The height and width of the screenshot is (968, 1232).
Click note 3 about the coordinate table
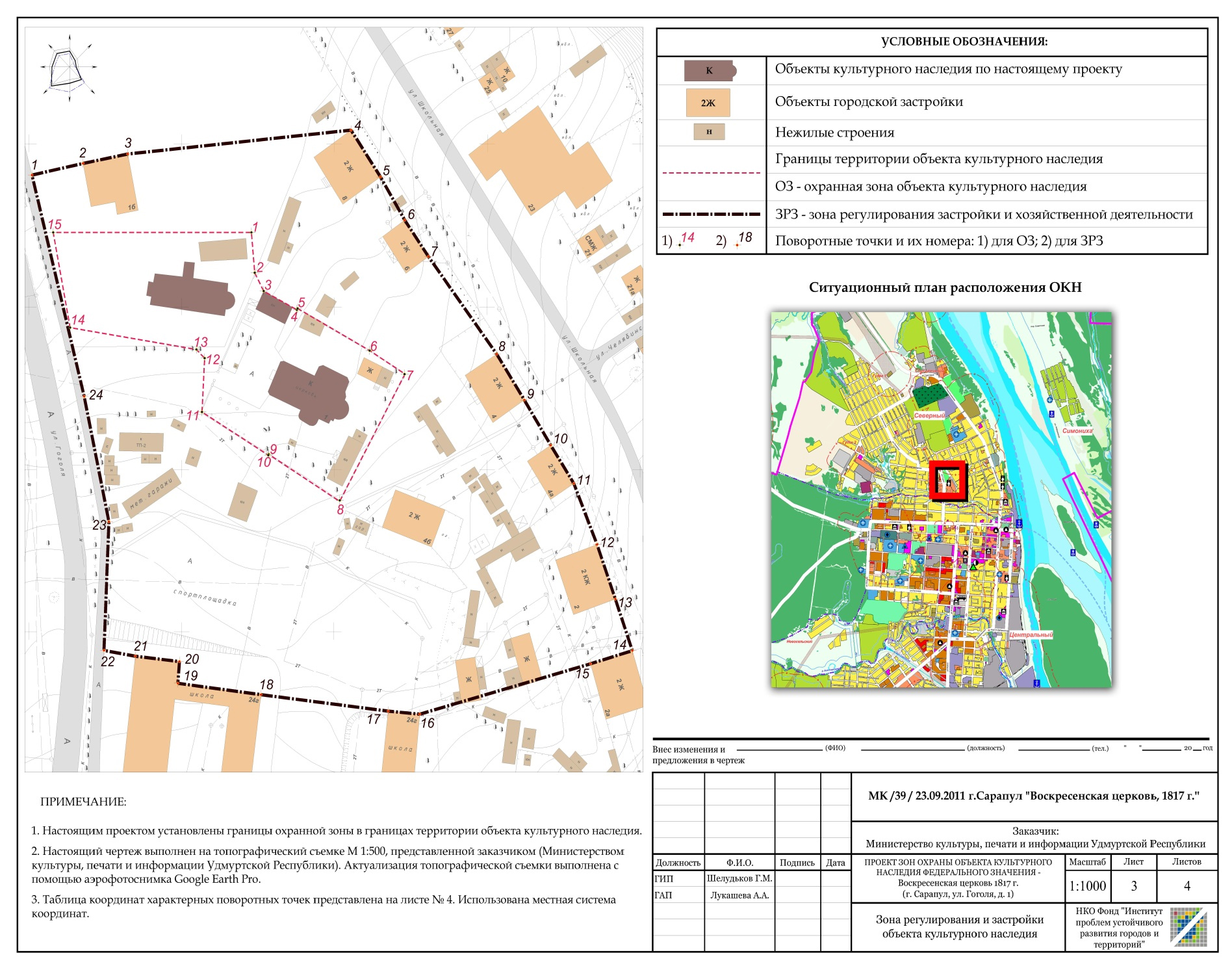pos(324,906)
